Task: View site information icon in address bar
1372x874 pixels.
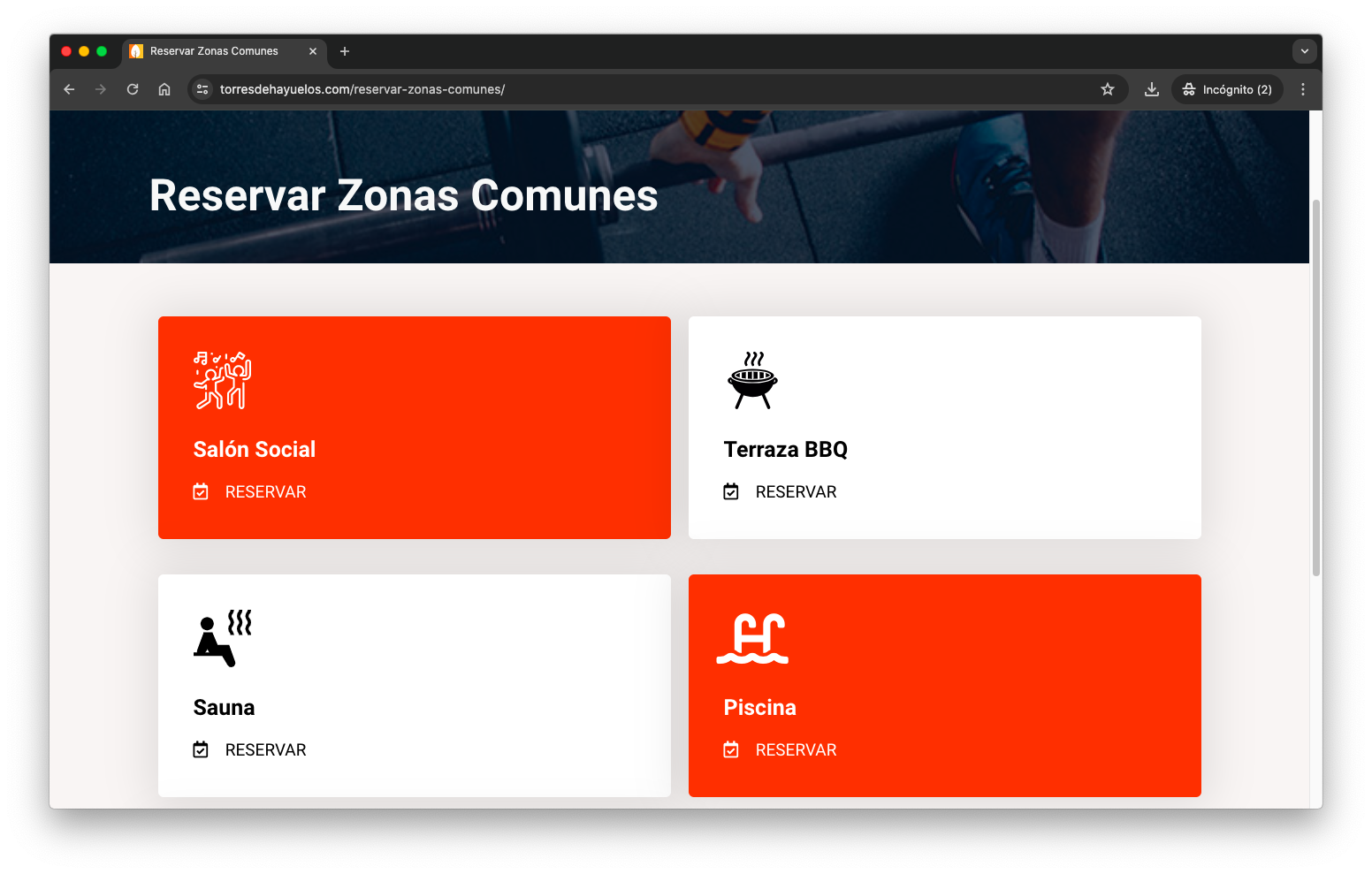Action: pos(202,89)
